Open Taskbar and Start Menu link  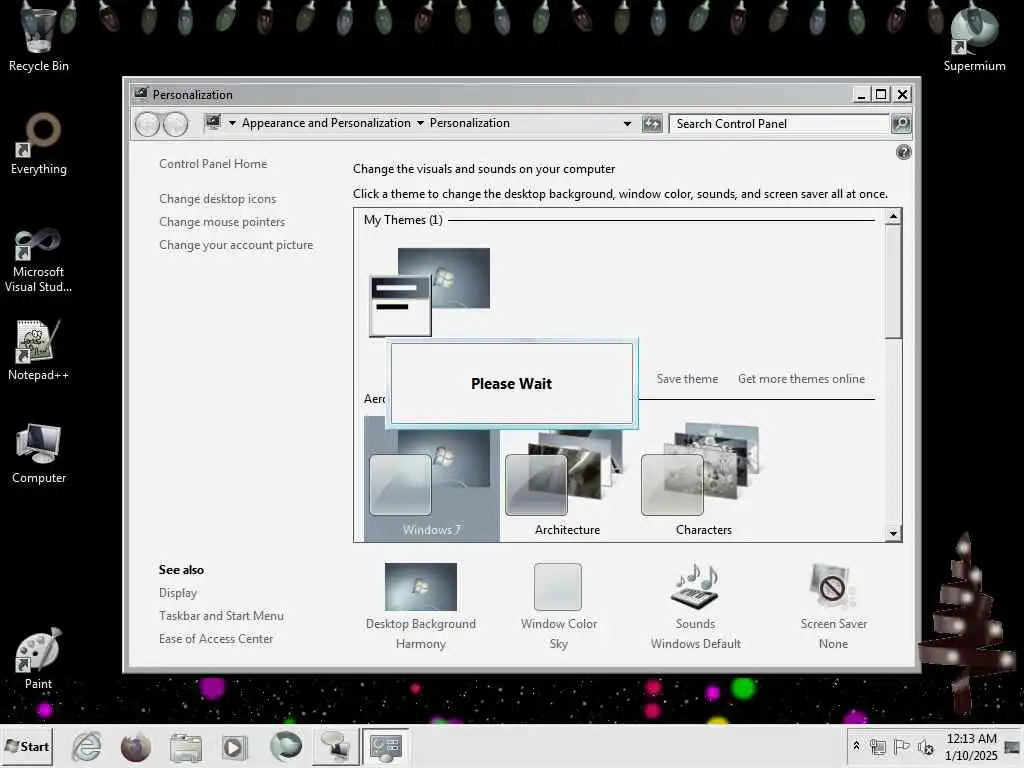221,616
